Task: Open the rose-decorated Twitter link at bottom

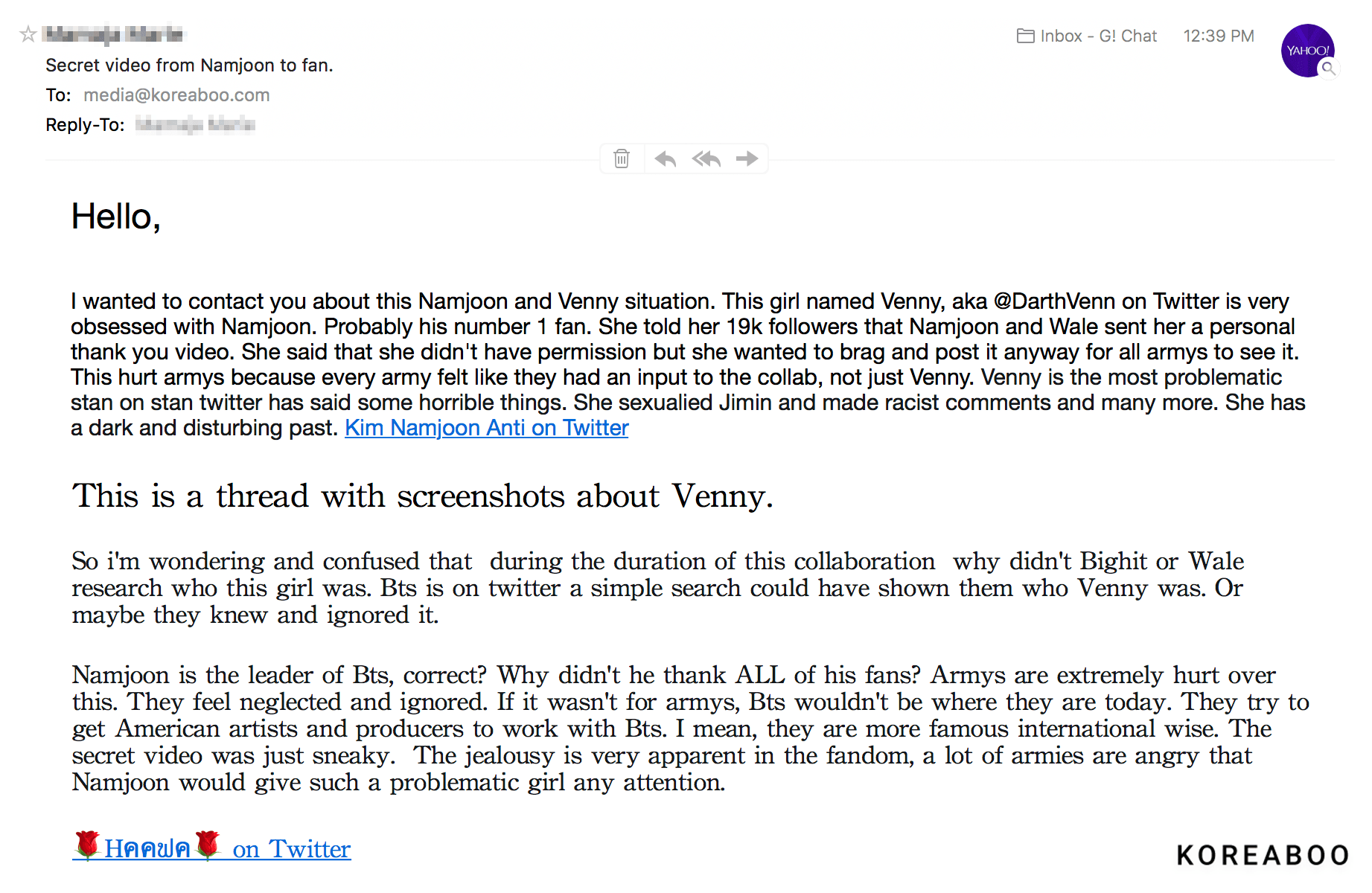Action: point(211,848)
